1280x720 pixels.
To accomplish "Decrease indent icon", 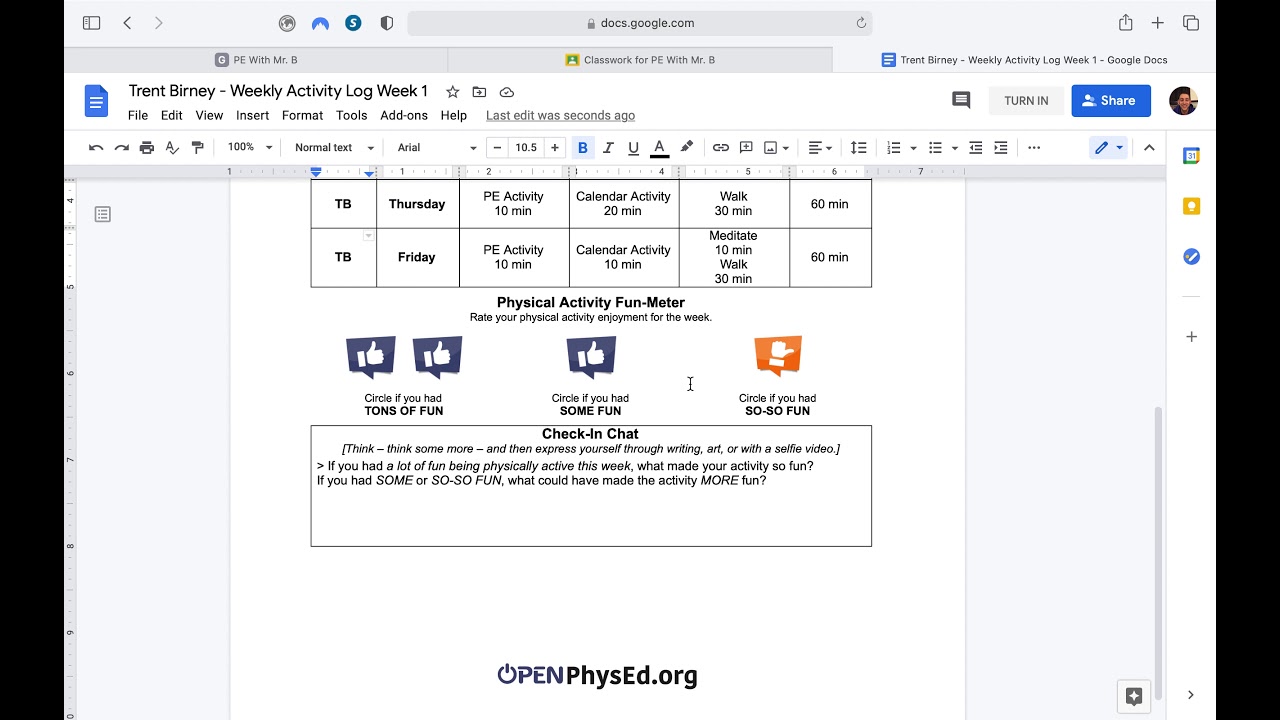I will point(975,148).
